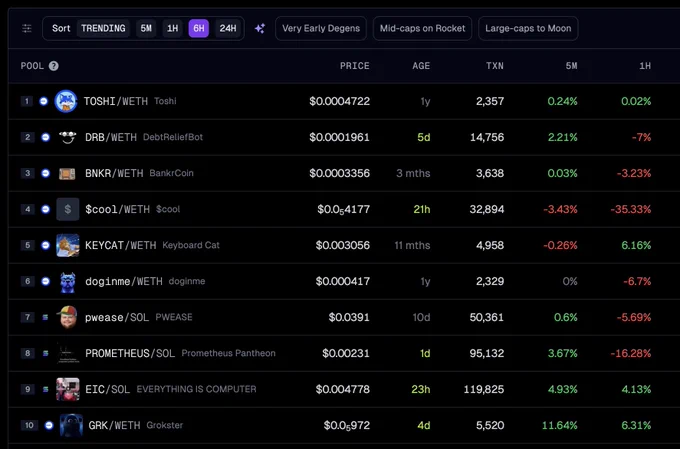
Task: Click the 3 mths age value
Action: 413,173
